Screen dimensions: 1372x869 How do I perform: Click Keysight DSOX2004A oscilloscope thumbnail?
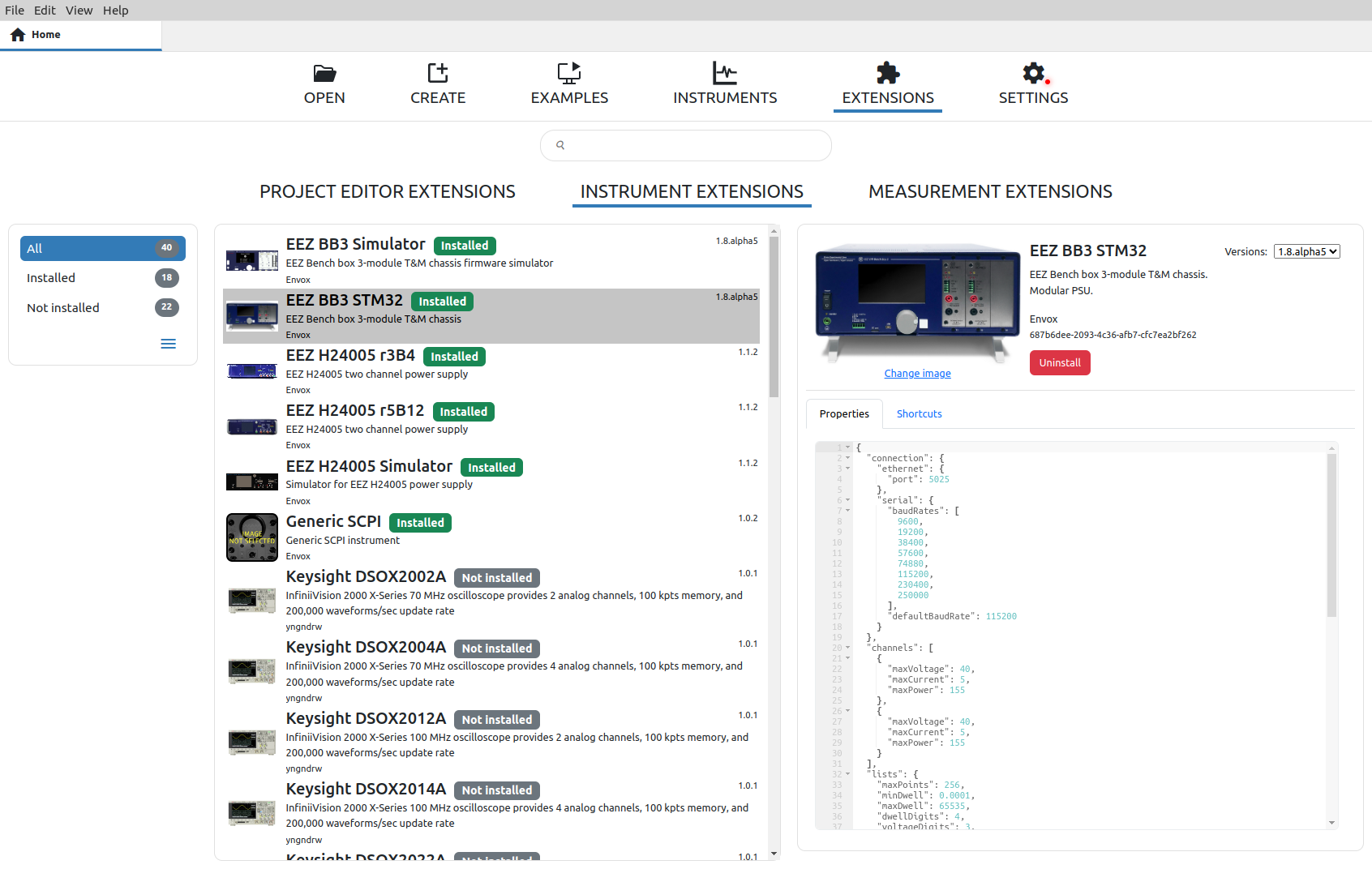(252, 671)
